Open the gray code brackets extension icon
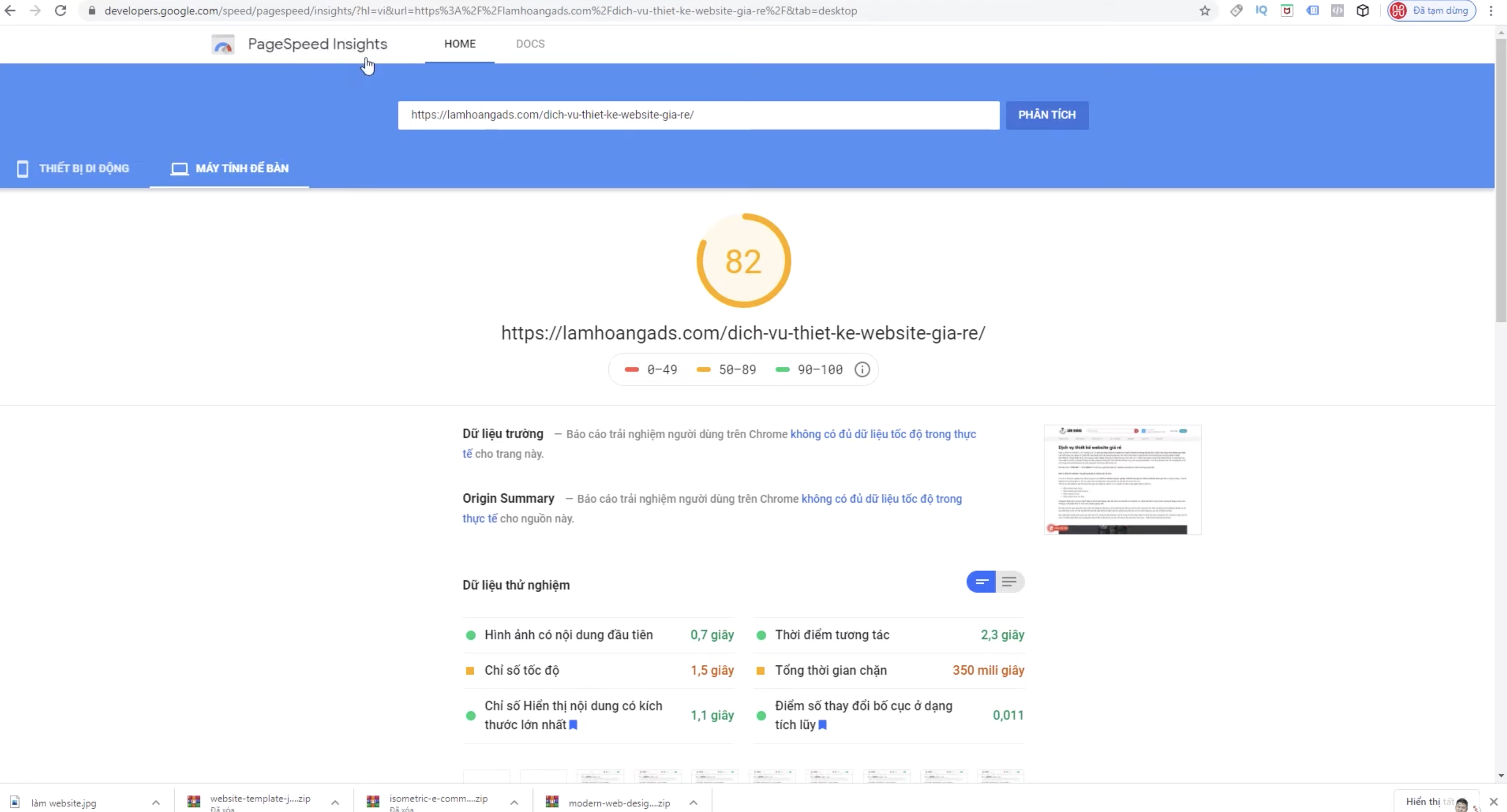Screen dimensions: 1507x812 (x=1338, y=11)
